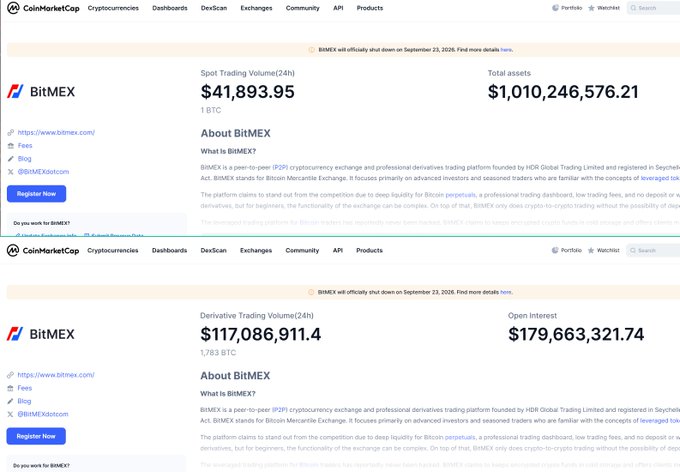This screenshot has width=680, height=472.
Task: Click Watchlist star icon on Derivative Trading Volume page
Action: pos(591,250)
